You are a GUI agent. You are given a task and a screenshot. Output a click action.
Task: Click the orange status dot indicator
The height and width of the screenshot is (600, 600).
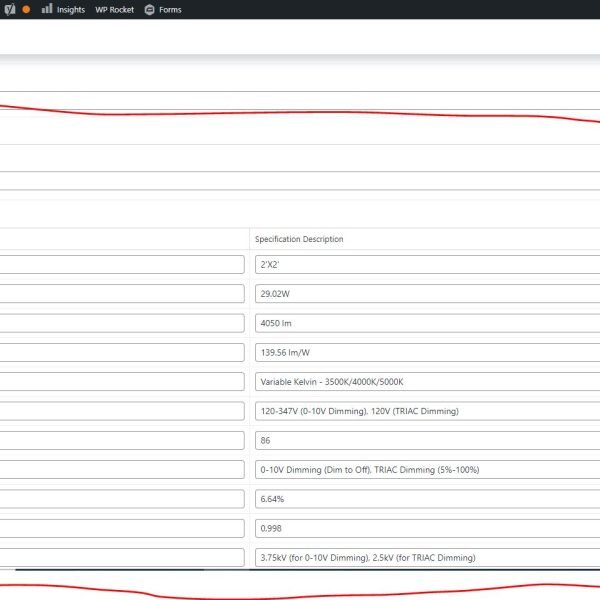[26, 9]
